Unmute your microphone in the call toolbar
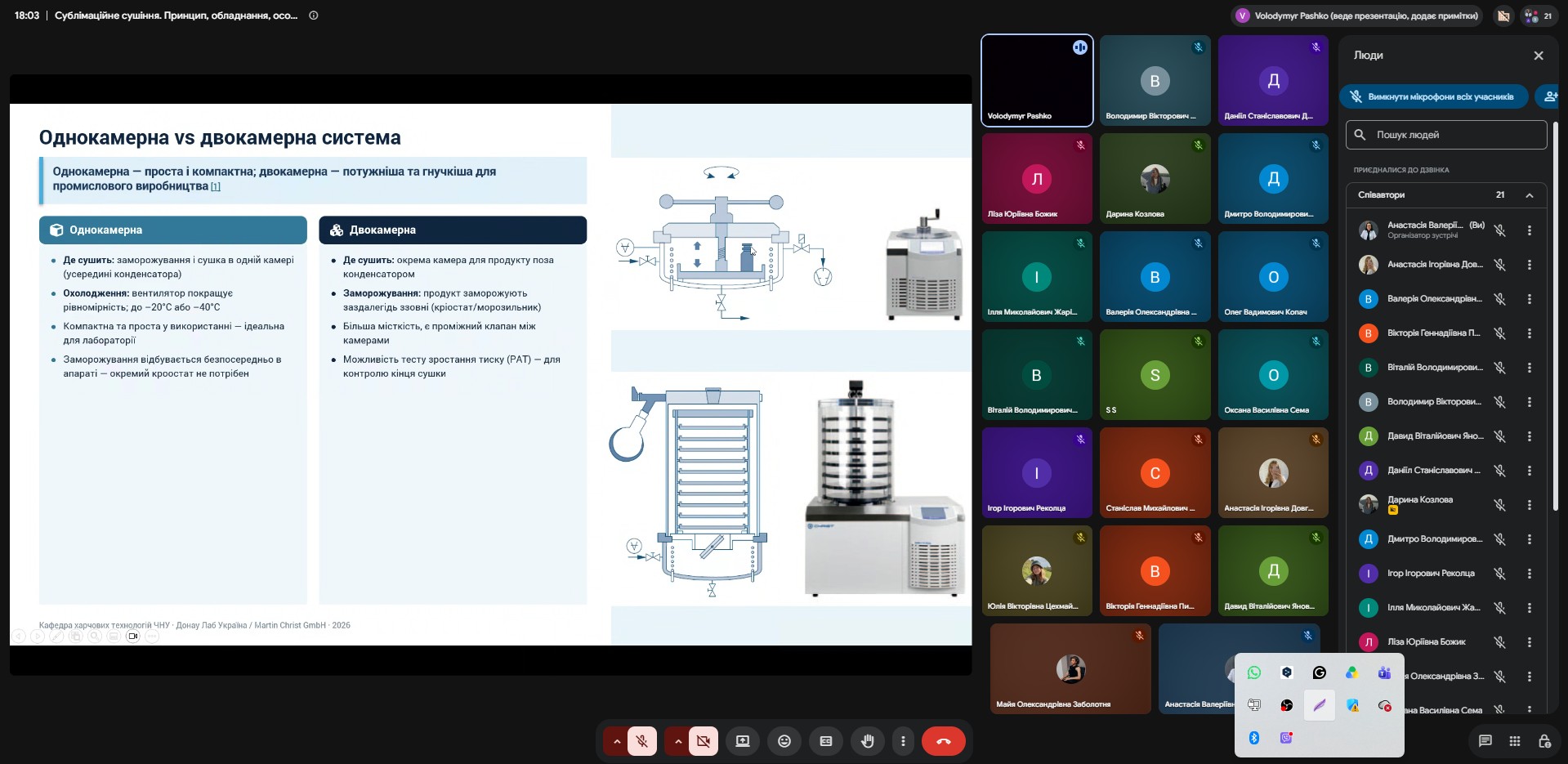 pos(642,741)
